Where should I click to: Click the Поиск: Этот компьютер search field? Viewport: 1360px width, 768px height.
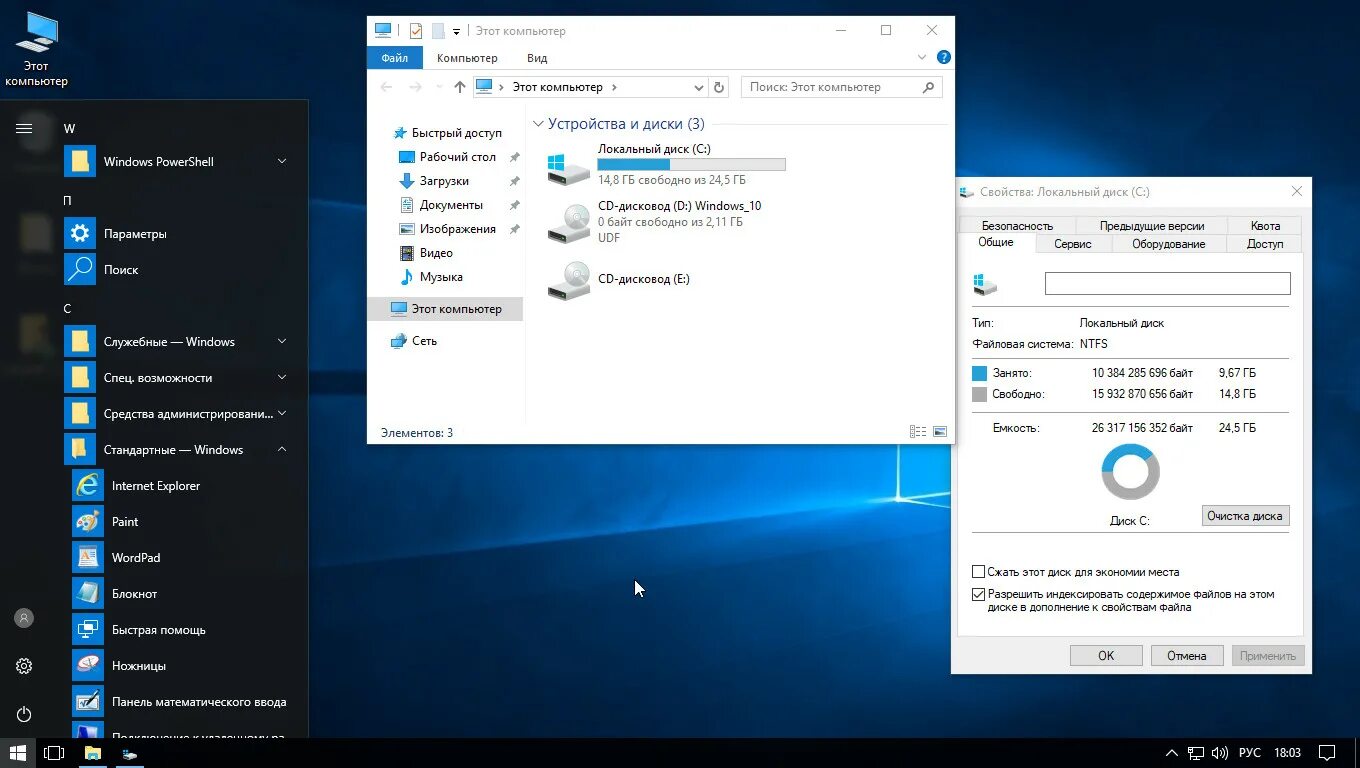pyautogui.click(x=842, y=87)
